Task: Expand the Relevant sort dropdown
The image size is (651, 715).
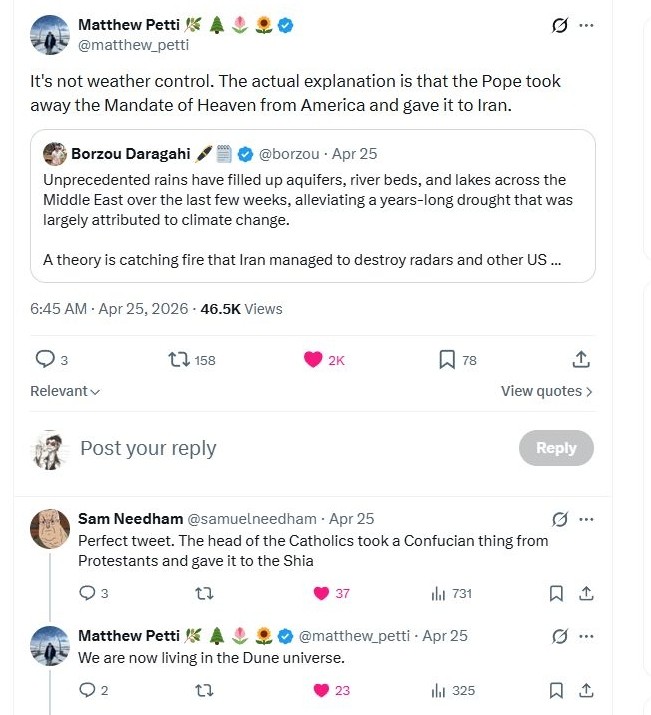Action: click(x=65, y=391)
